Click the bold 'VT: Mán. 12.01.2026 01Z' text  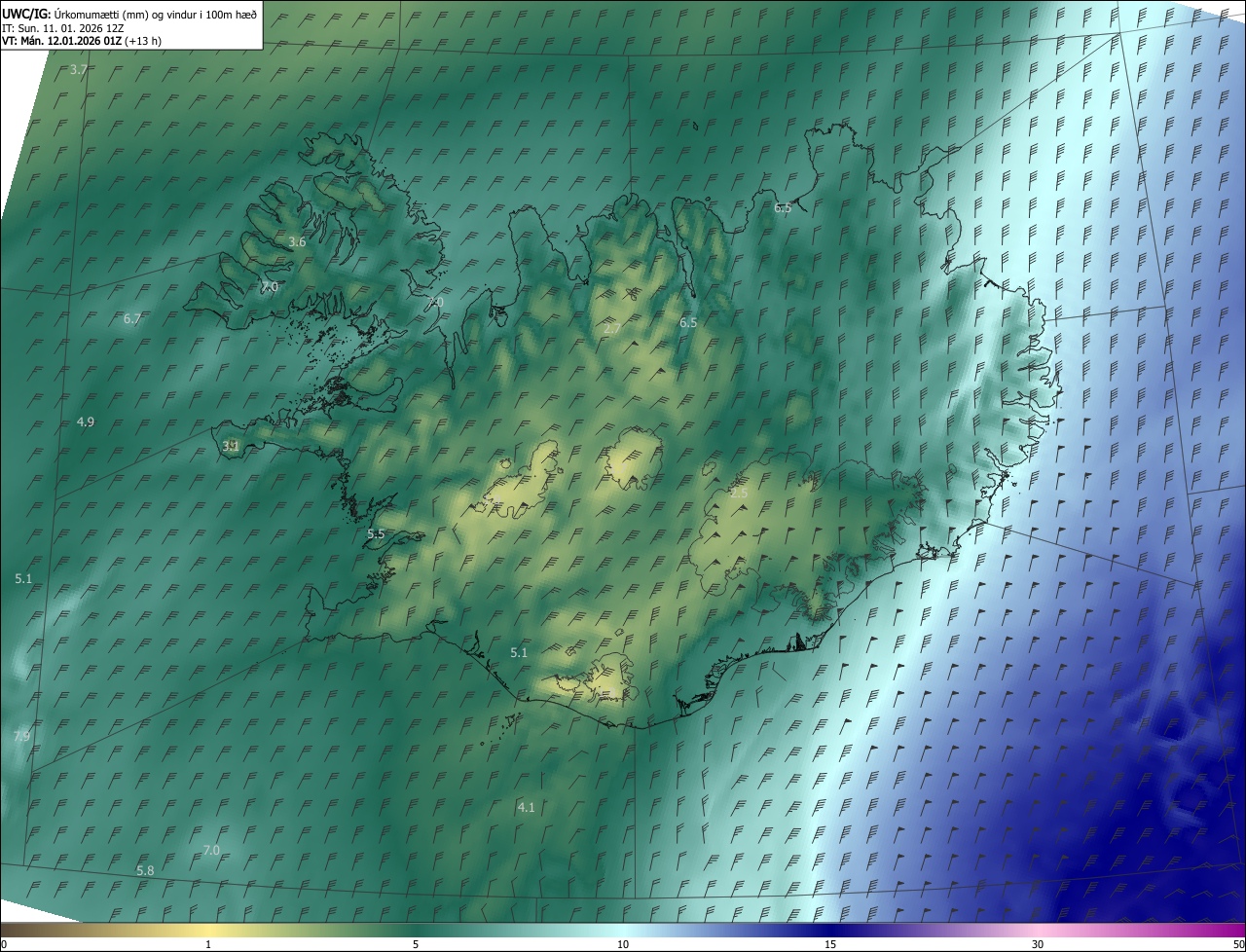(x=61, y=41)
